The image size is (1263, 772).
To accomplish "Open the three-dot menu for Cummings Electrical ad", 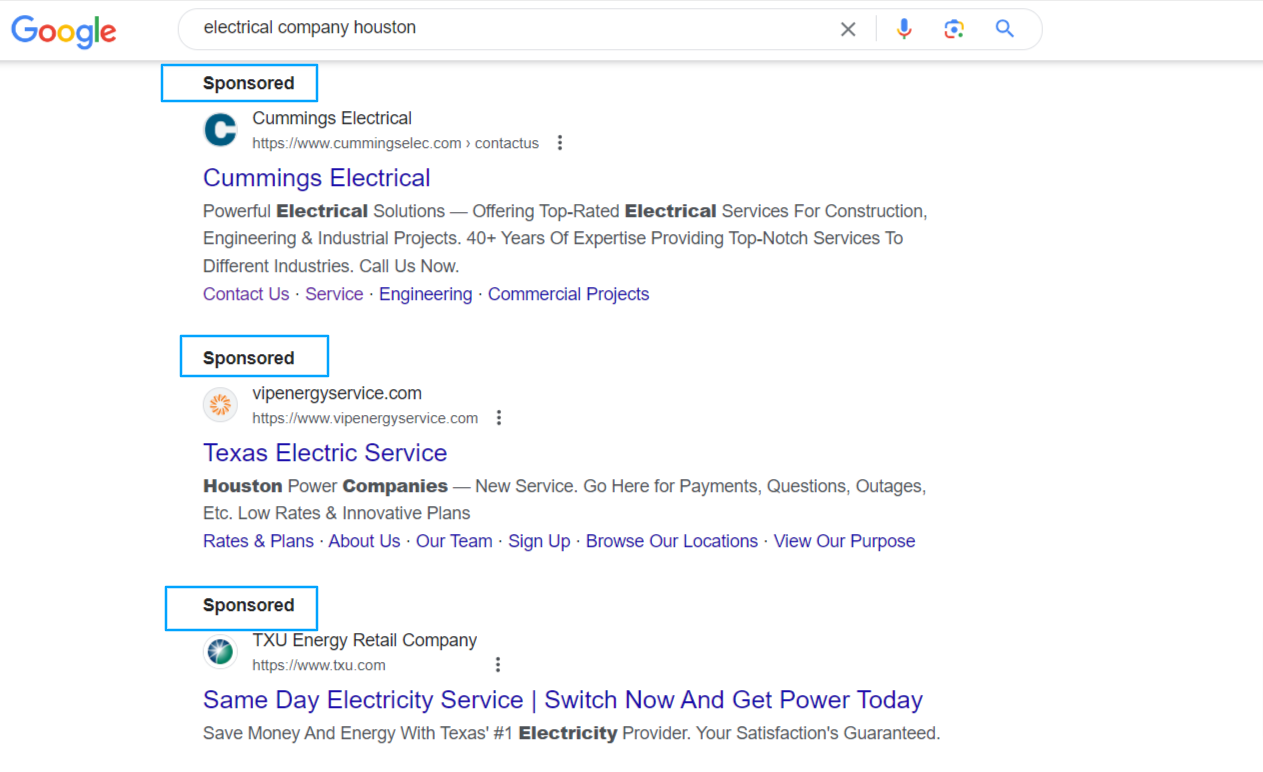I will tap(560, 143).
